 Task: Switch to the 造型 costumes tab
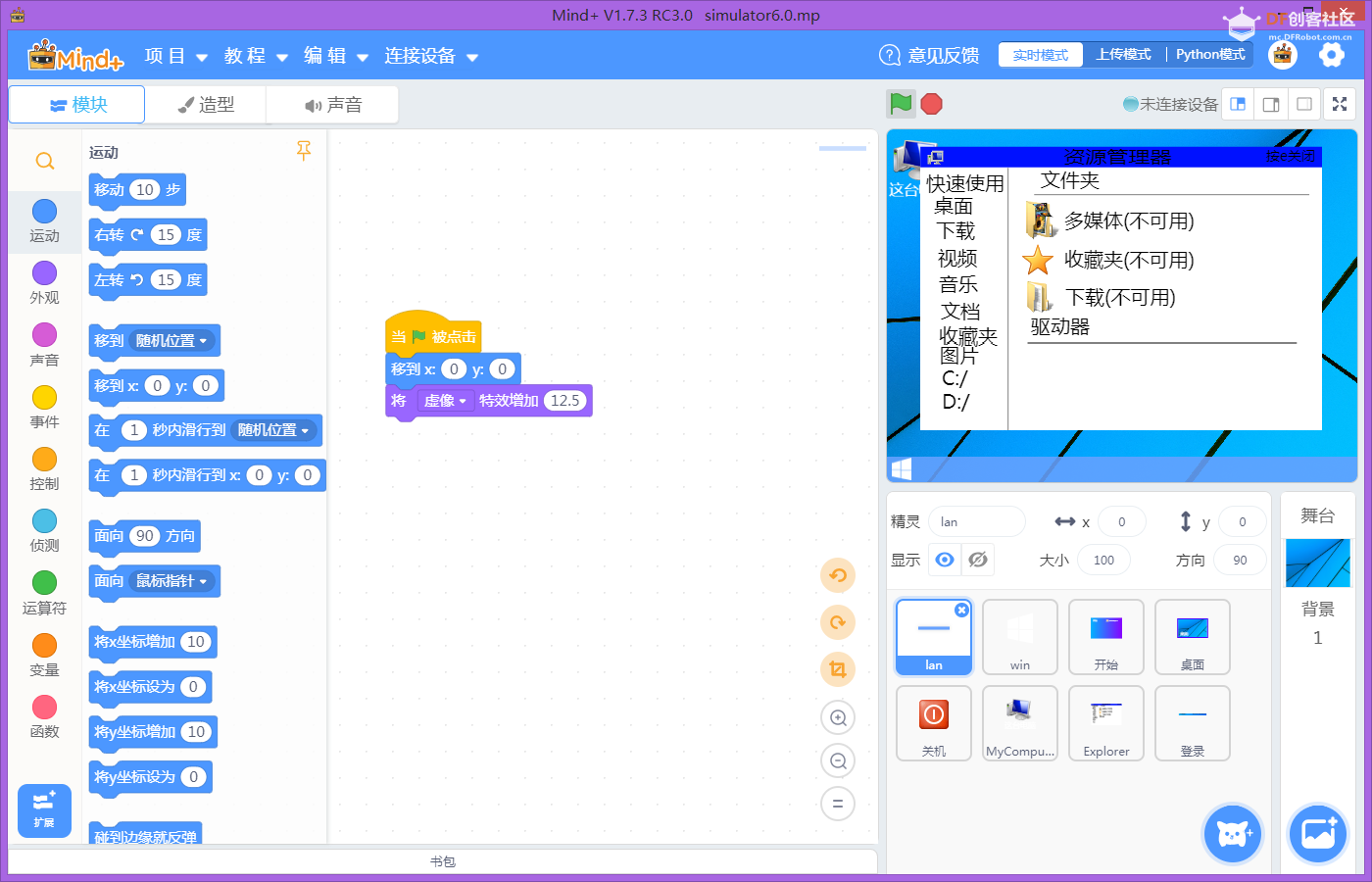206,105
